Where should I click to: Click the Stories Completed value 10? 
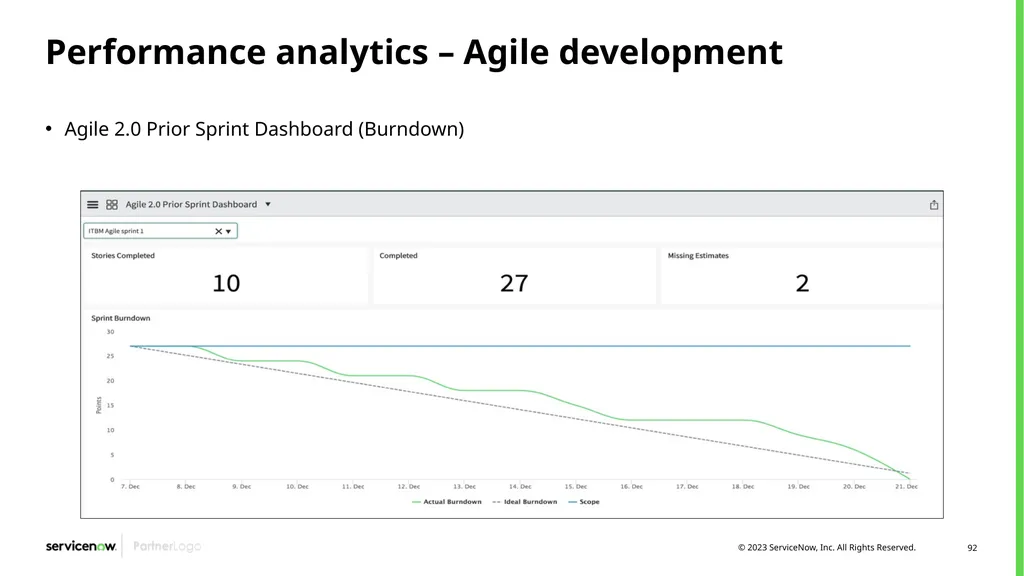click(x=226, y=283)
